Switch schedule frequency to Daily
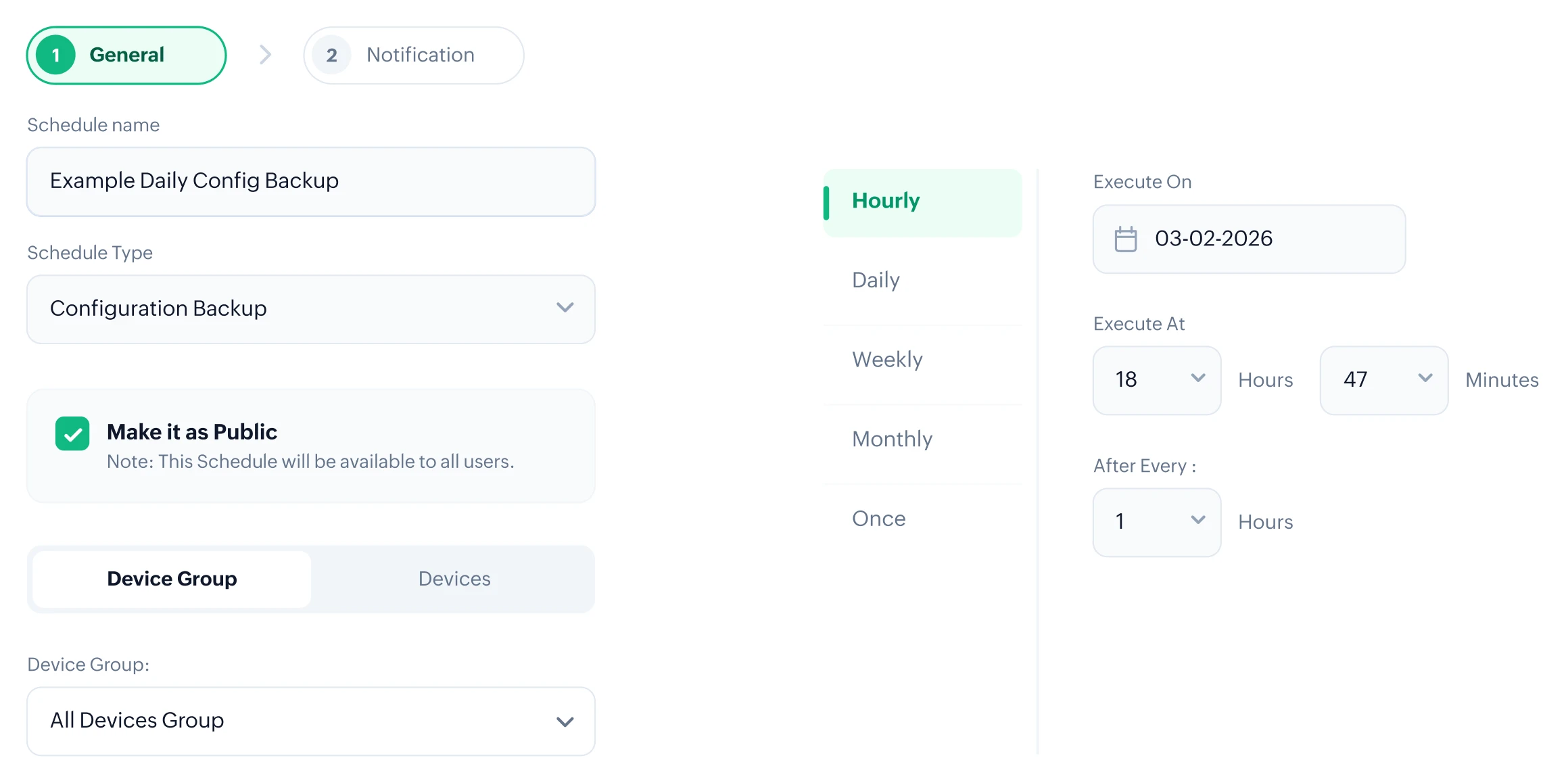Image resolution: width=1568 pixels, height=783 pixels. pos(876,279)
